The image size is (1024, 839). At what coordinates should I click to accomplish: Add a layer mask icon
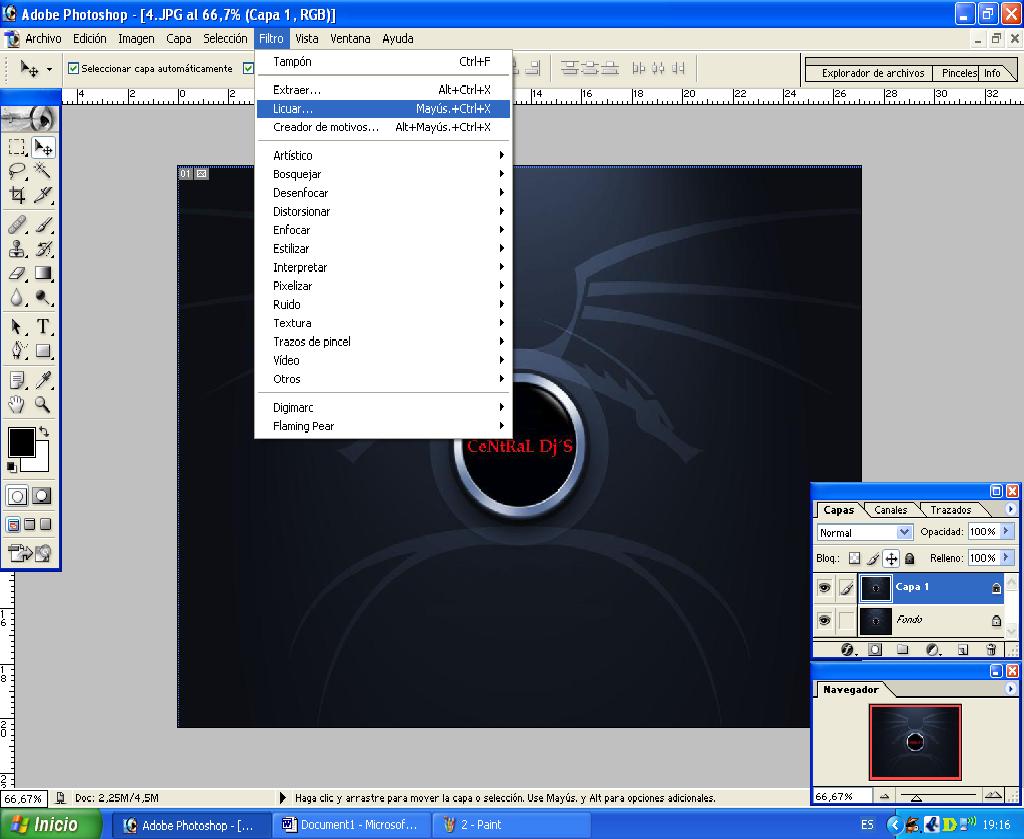pos(875,648)
